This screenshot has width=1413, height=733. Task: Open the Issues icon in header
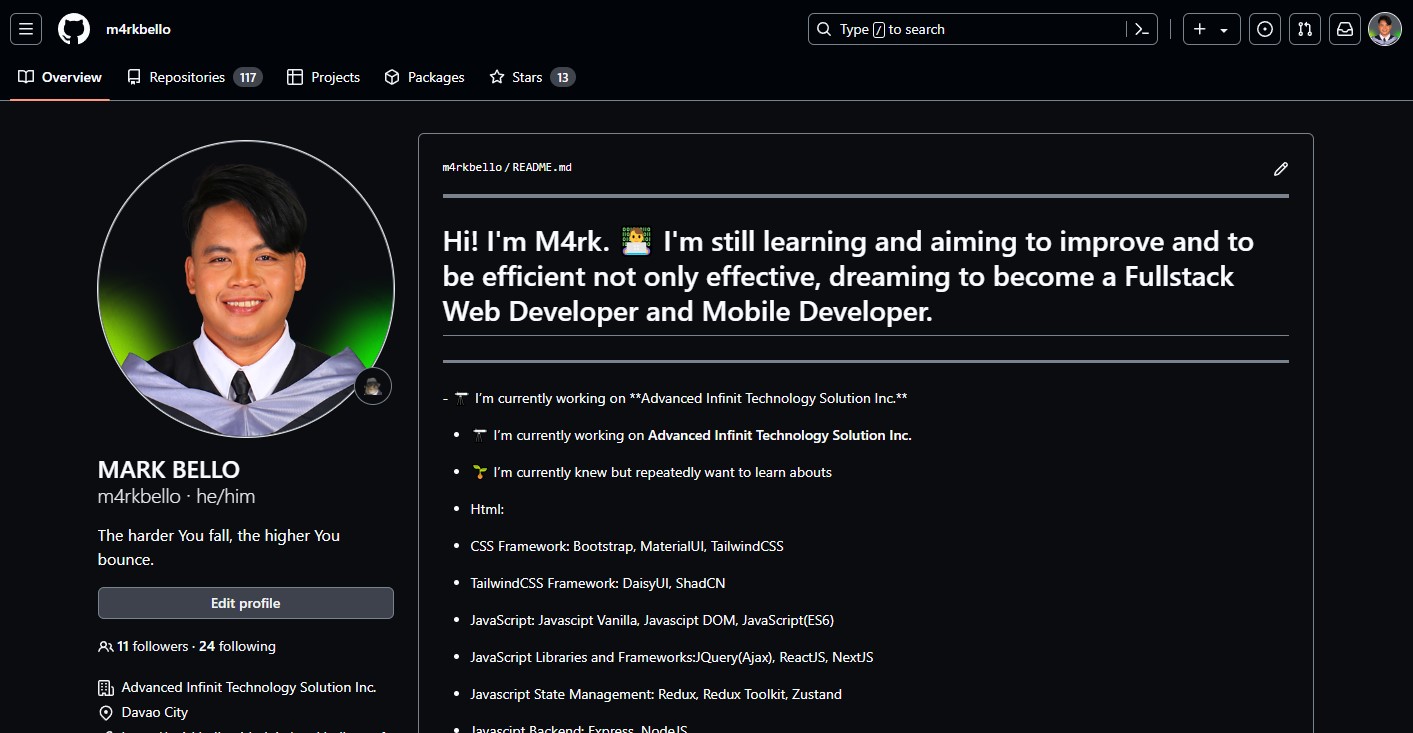1265,29
